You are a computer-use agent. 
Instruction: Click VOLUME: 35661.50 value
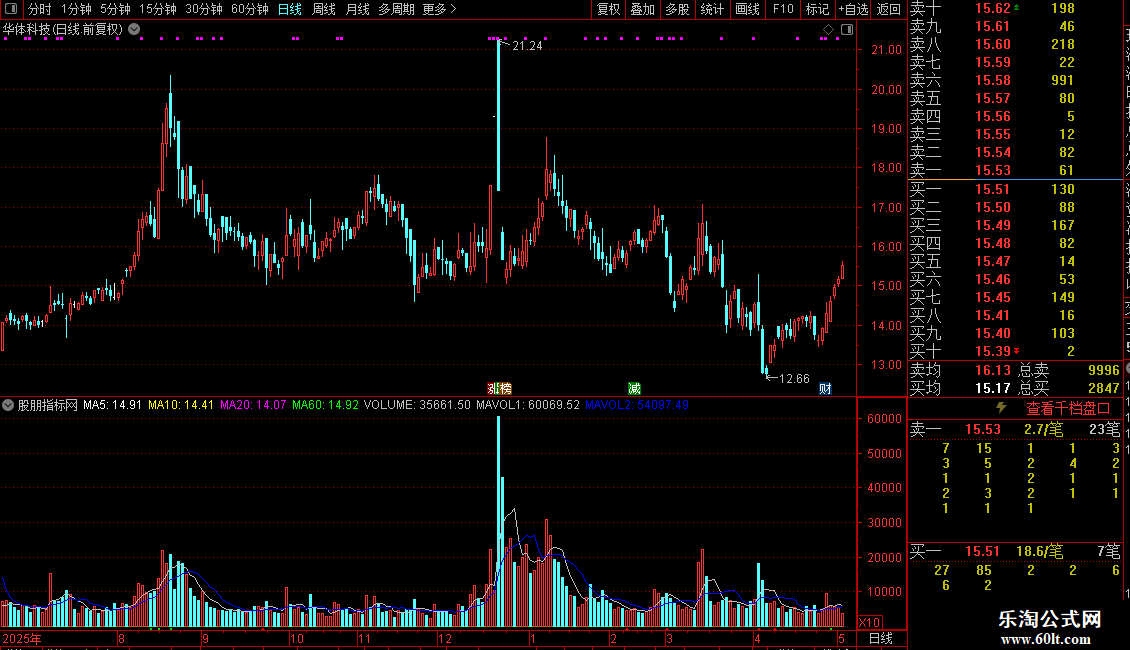point(417,405)
